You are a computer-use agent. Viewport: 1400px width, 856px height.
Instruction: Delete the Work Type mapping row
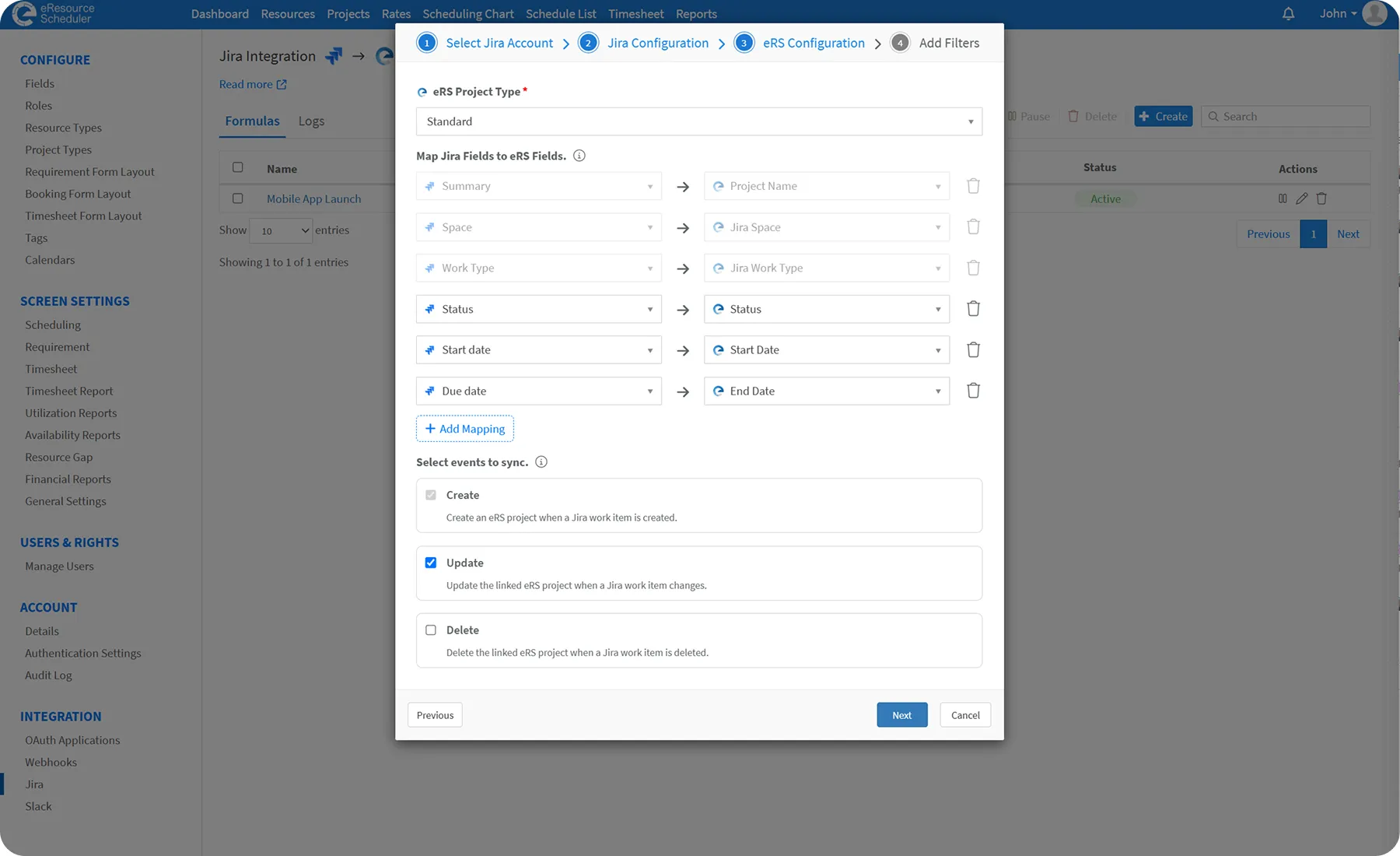point(973,268)
